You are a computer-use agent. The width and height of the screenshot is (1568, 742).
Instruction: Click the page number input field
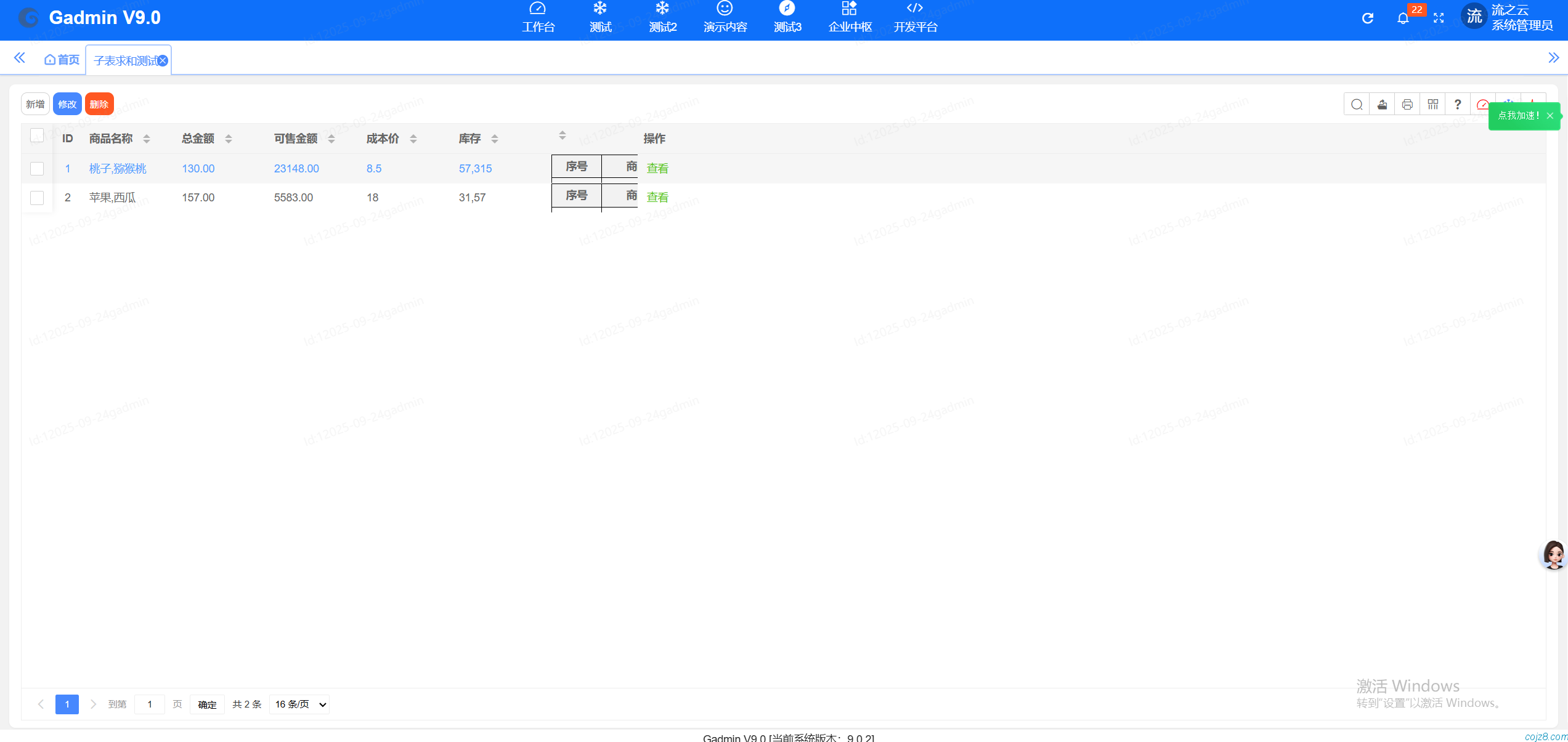pos(150,704)
